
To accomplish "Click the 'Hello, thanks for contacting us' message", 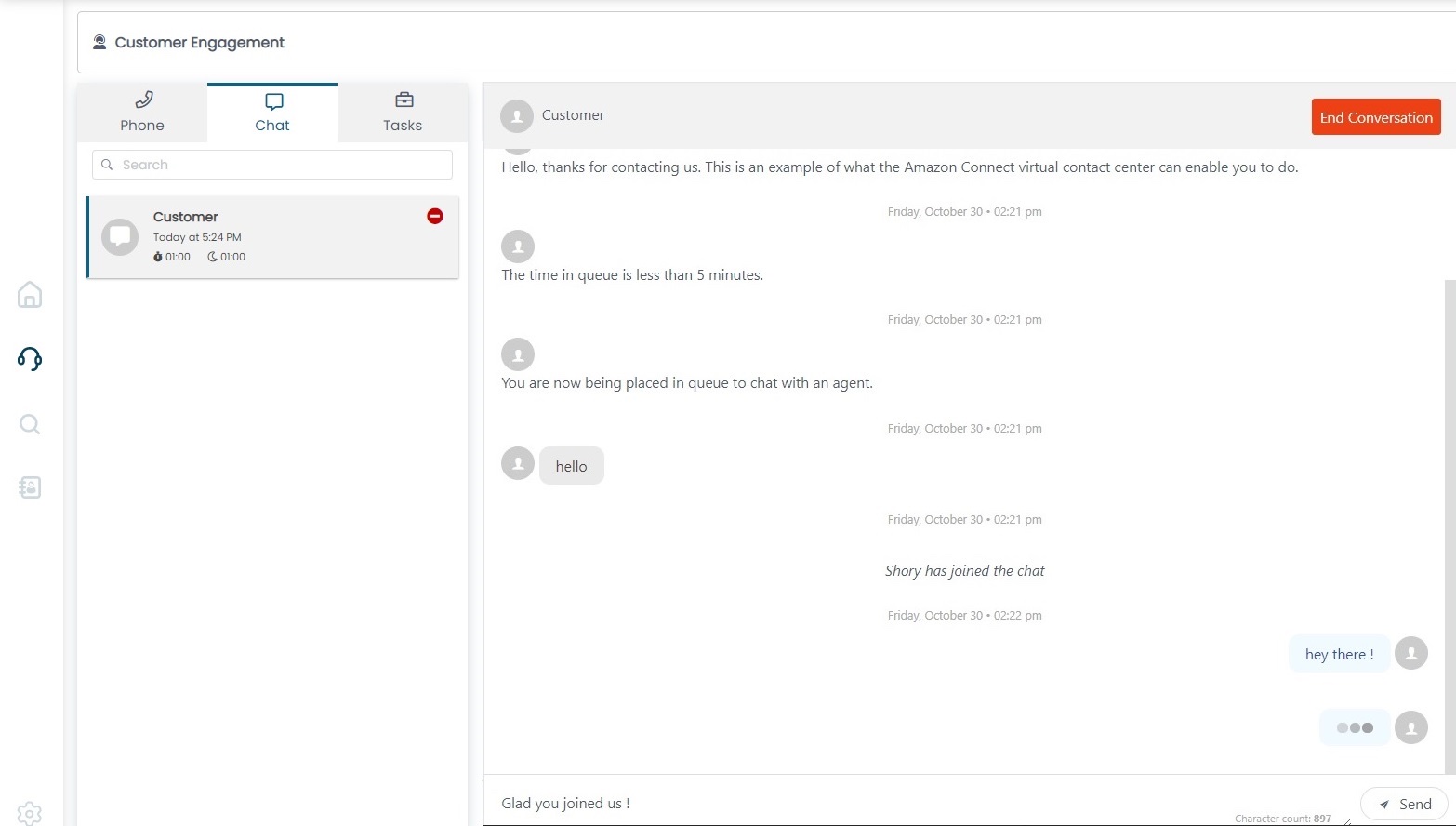I will pyautogui.click(x=900, y=167).
